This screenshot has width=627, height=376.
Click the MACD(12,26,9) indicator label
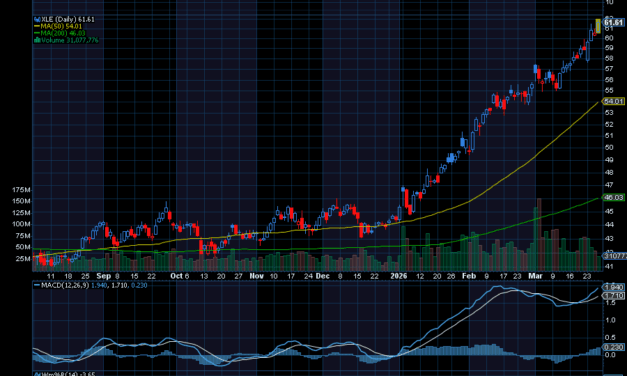tap(66, 286)
